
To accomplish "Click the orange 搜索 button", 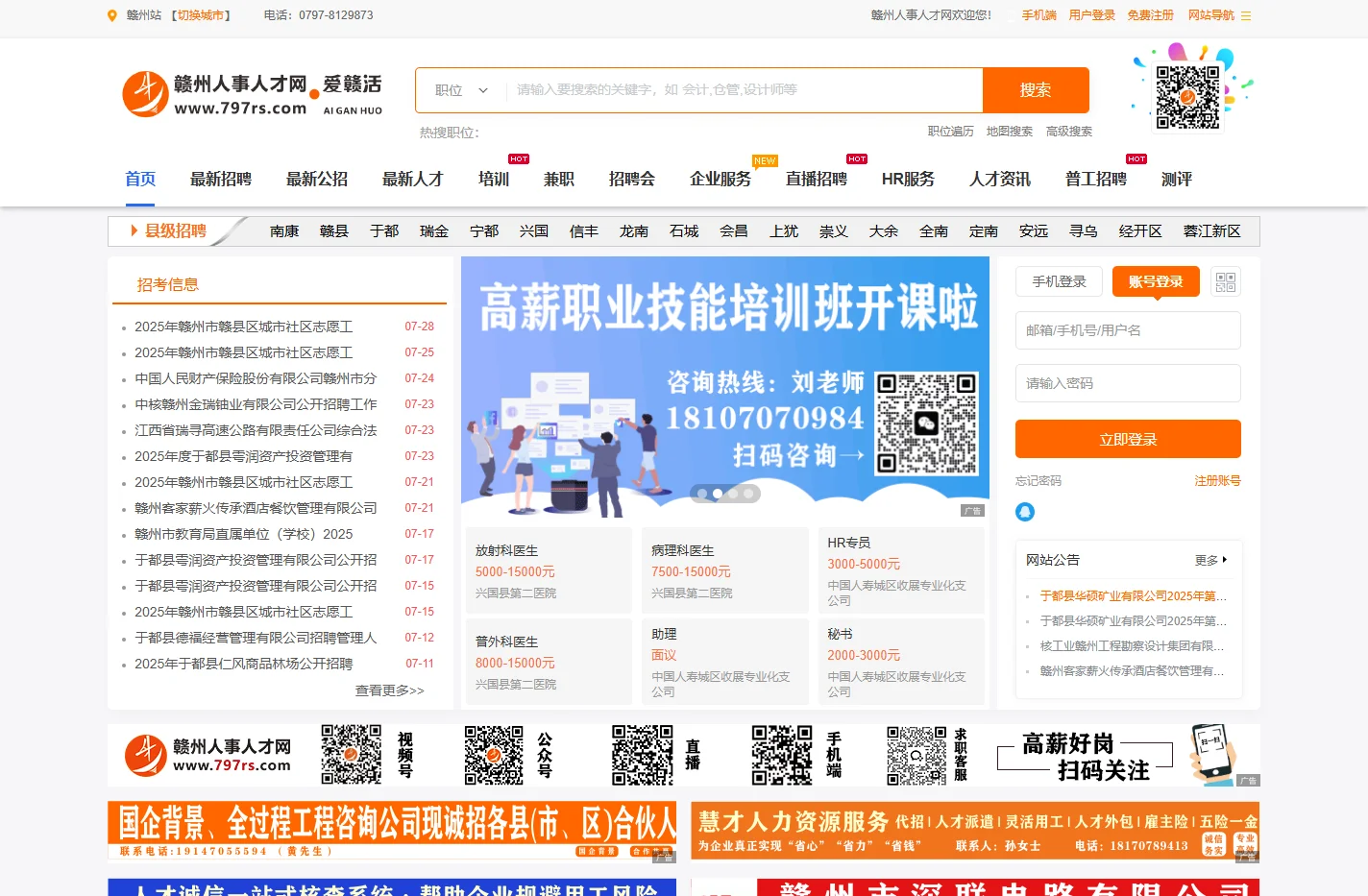I will point(1036,90).
